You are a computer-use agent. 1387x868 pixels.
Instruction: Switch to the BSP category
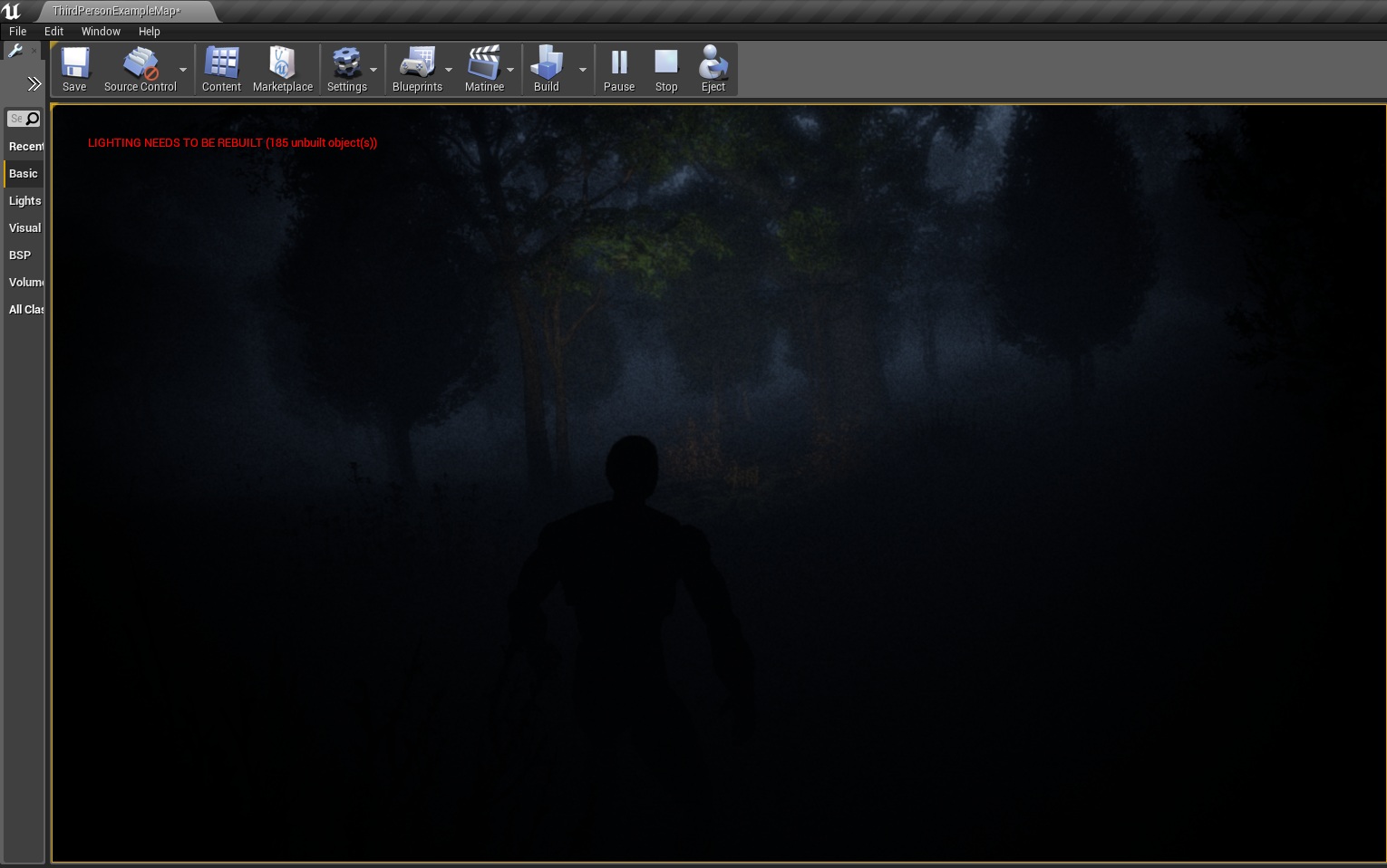(x=20, y=255)
